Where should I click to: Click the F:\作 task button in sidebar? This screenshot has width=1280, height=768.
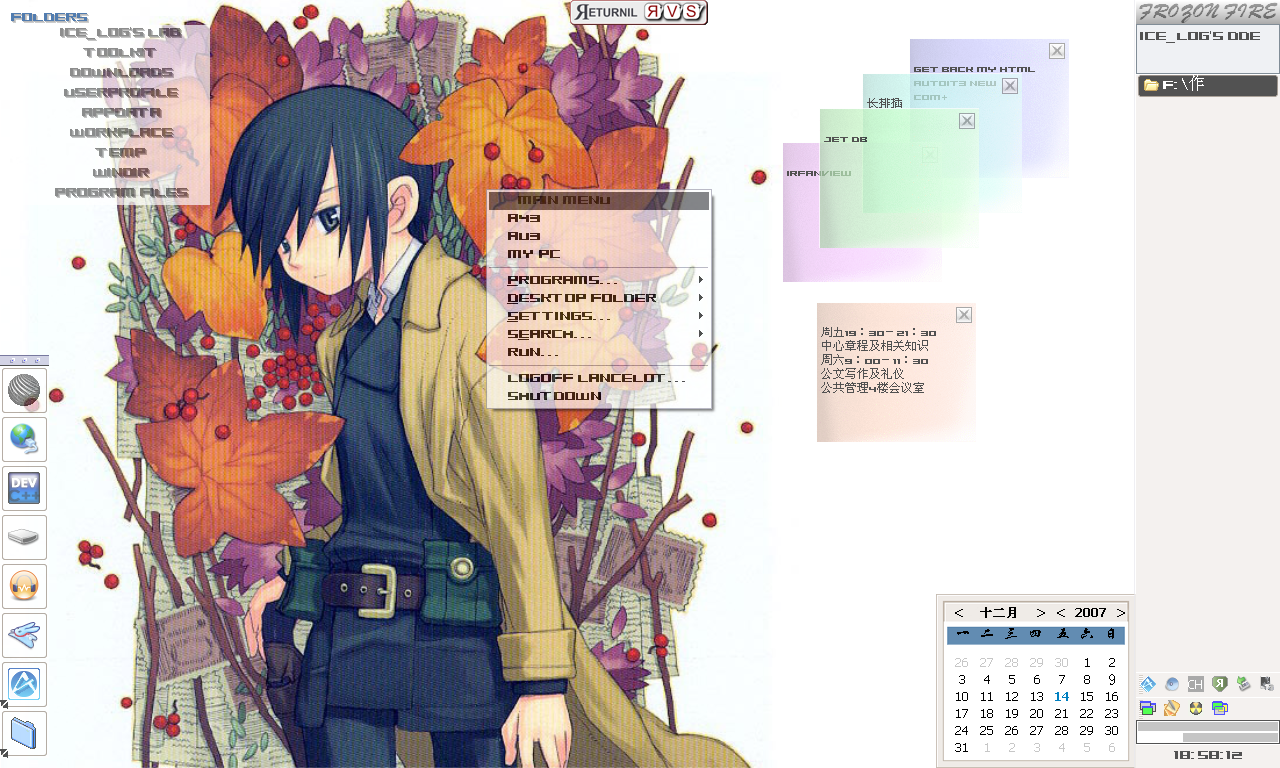tap(1208, 86)
